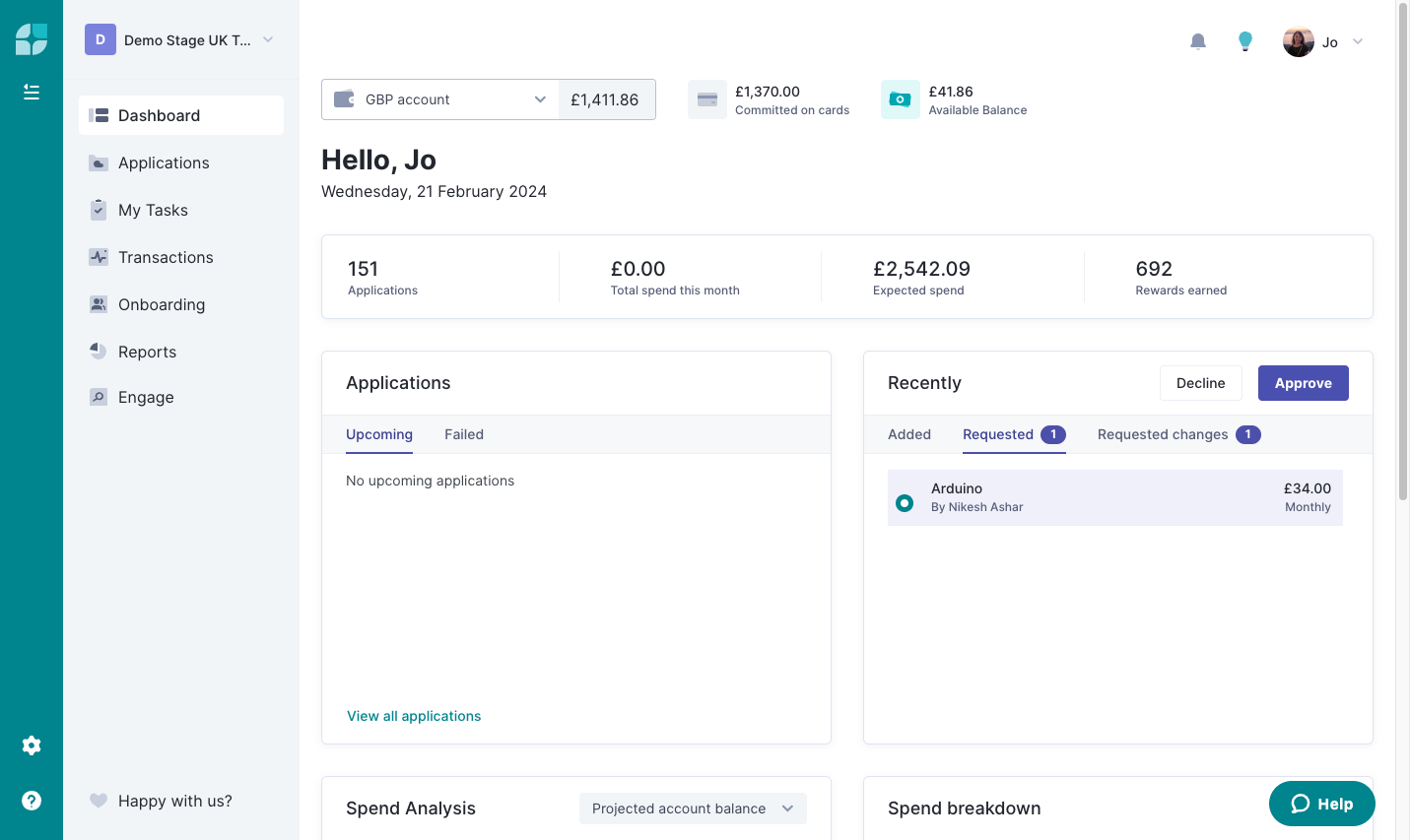Click the page vertical scrollbar
The height and width of the screenshot is (840, 1410).
[1403, 251]
